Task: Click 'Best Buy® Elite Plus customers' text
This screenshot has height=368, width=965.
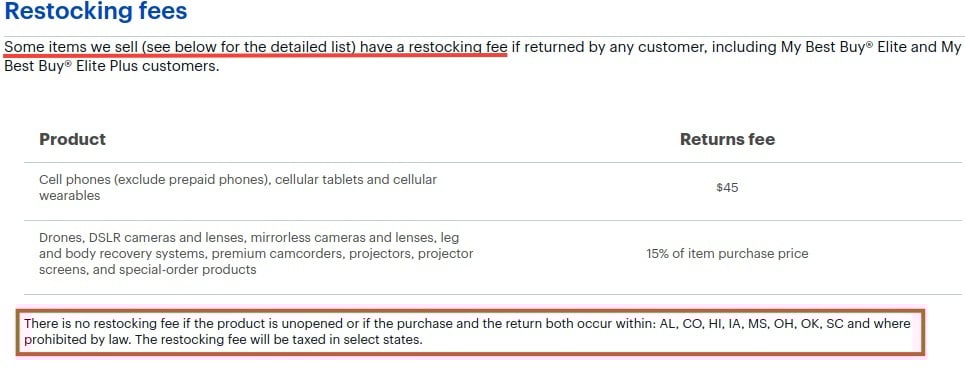Action: coord(111,66)
